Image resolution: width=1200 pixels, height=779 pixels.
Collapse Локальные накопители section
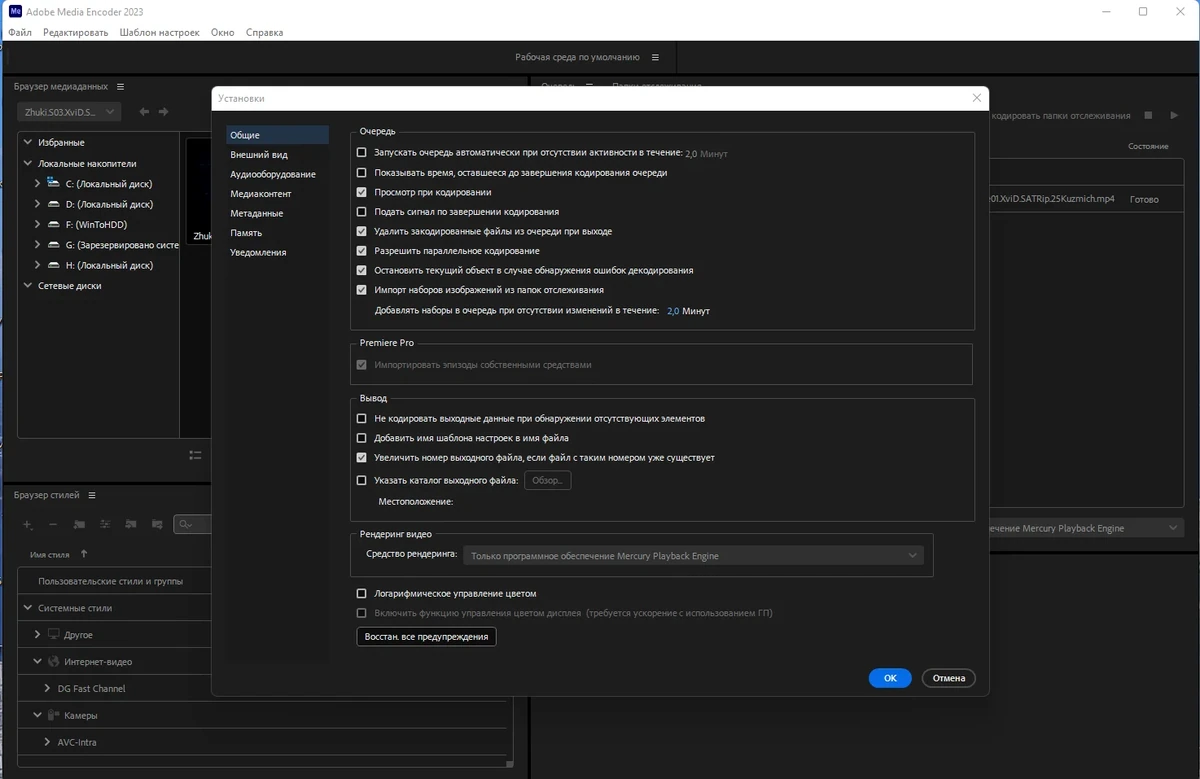coord(28,163)
